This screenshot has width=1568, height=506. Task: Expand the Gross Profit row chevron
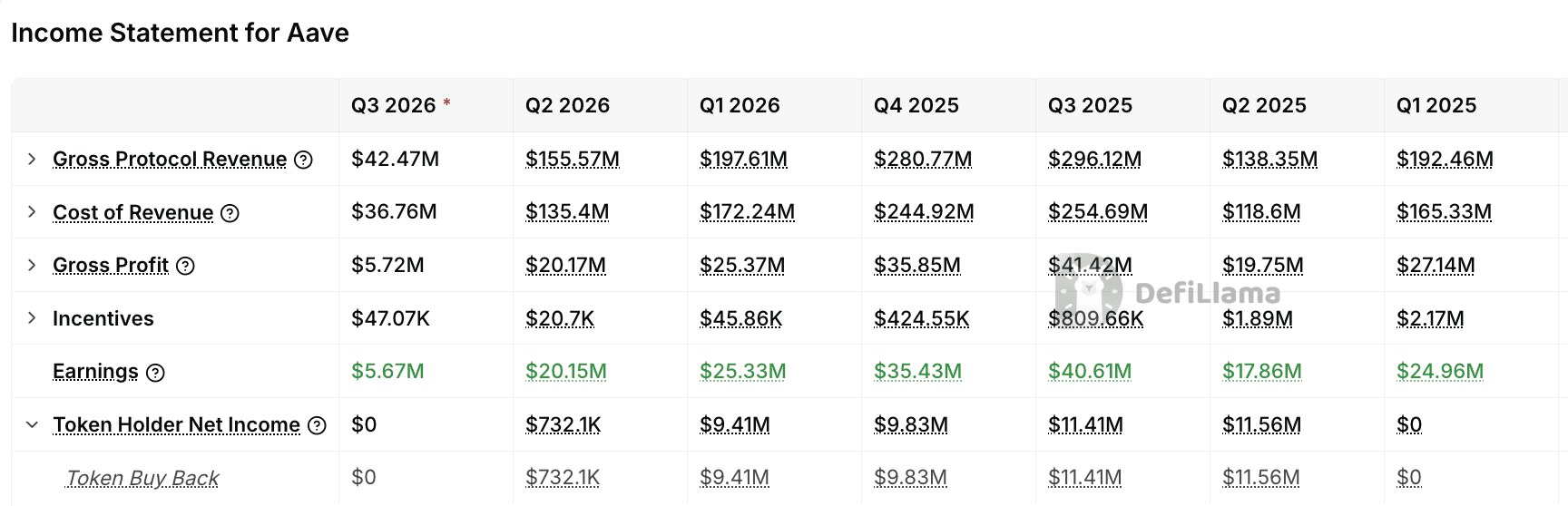coord(32,265)
